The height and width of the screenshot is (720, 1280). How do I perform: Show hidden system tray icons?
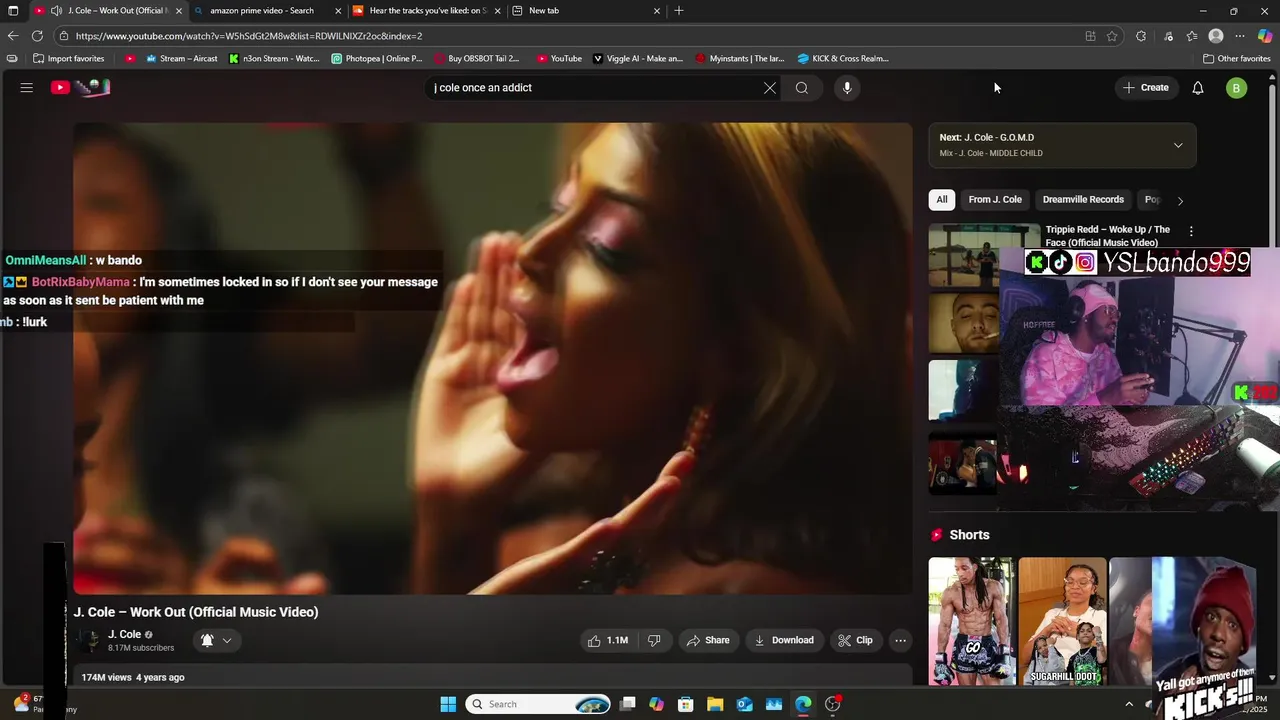(x=1130, y=704)
